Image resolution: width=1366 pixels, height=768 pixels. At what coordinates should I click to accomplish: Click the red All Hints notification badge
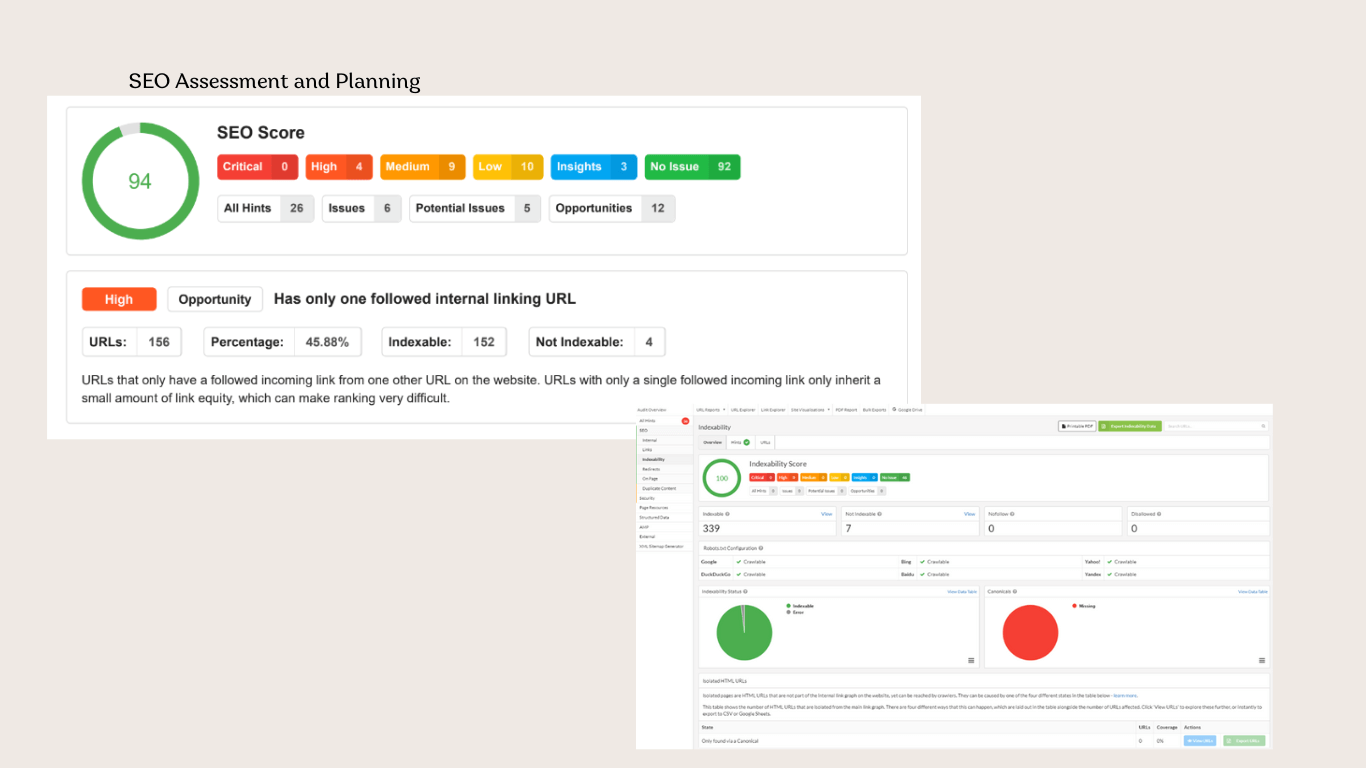(x=685, y=421)
